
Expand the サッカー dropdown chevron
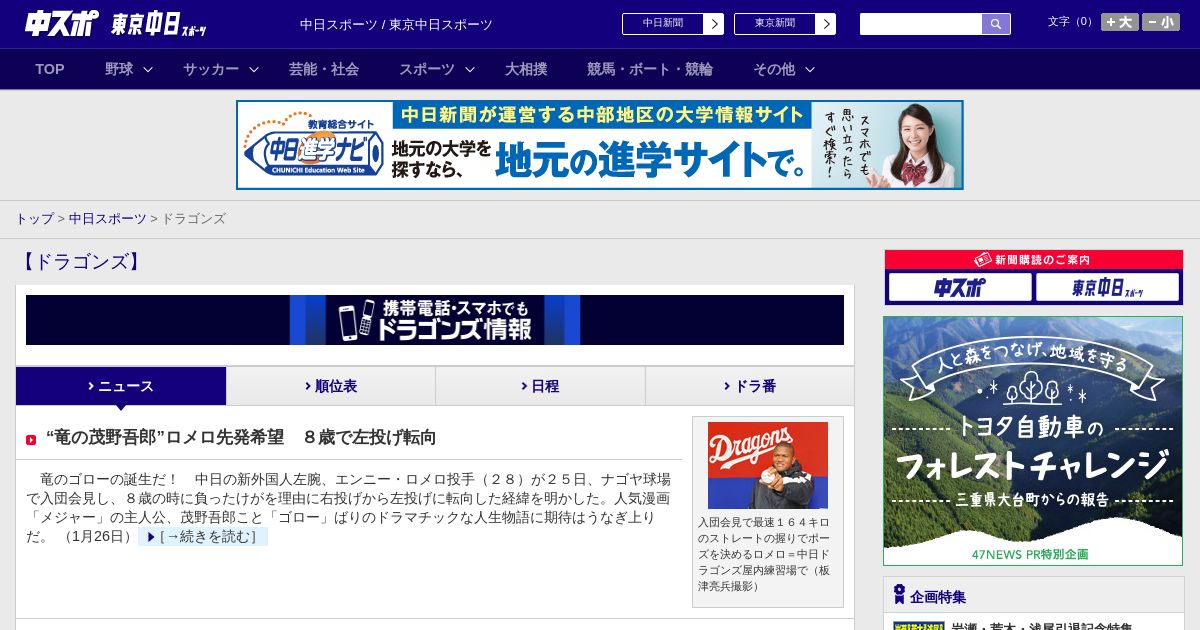point(254,69)
